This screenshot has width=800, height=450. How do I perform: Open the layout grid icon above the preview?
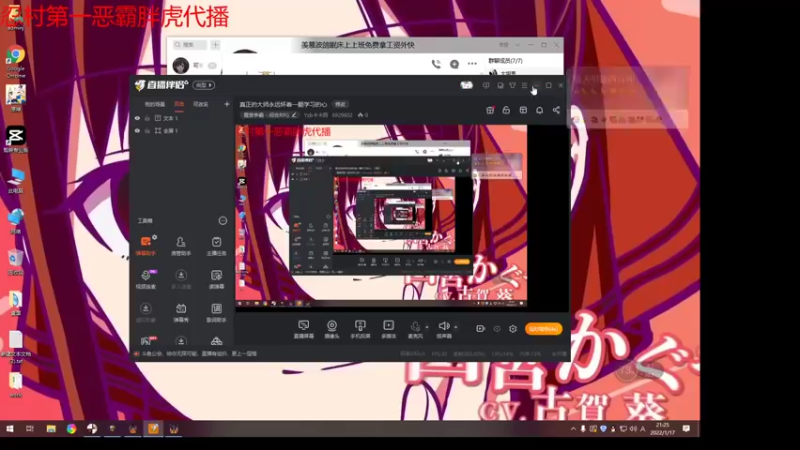tap(523, 110)
